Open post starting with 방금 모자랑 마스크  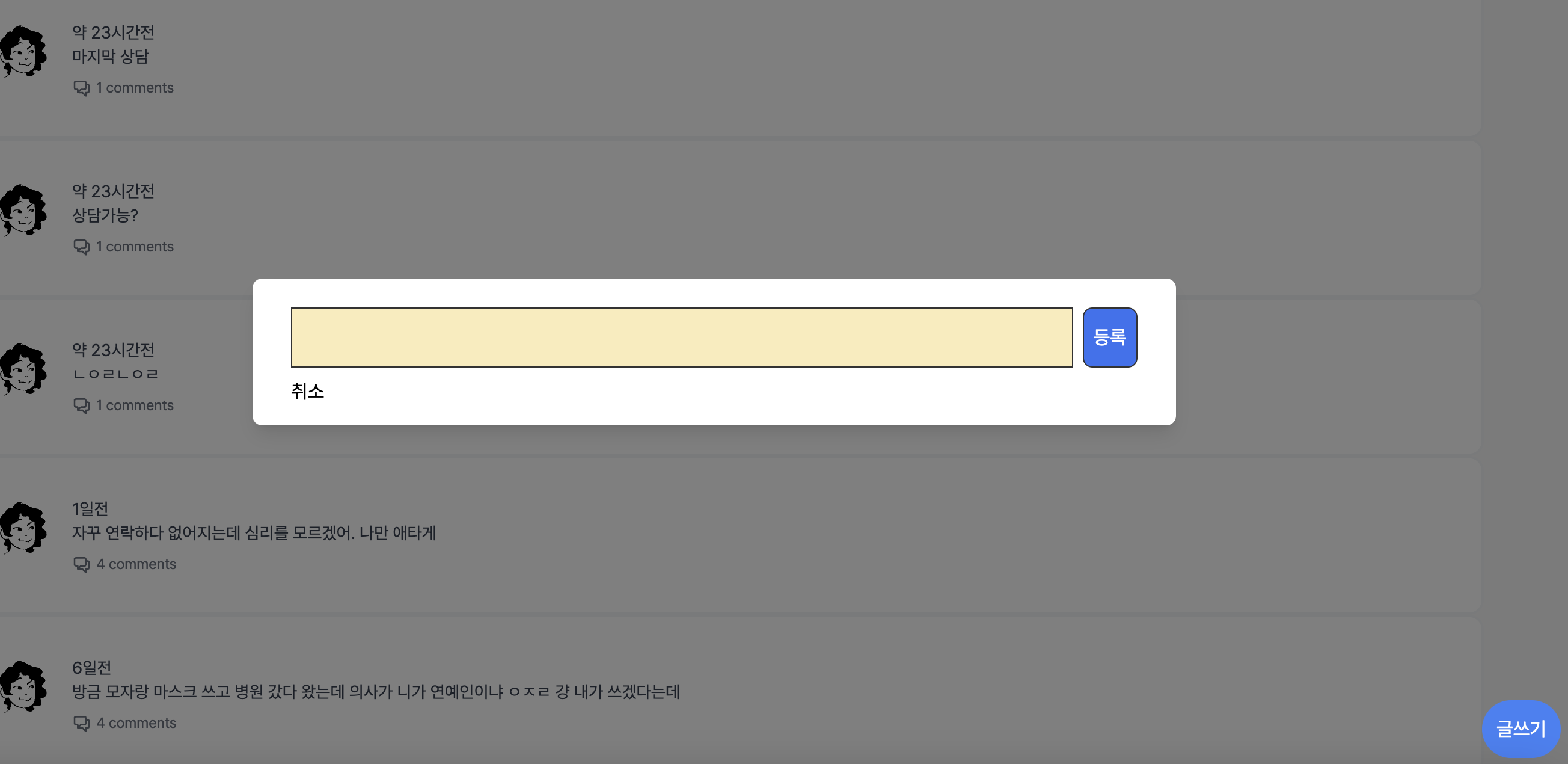tap(376, 691)
